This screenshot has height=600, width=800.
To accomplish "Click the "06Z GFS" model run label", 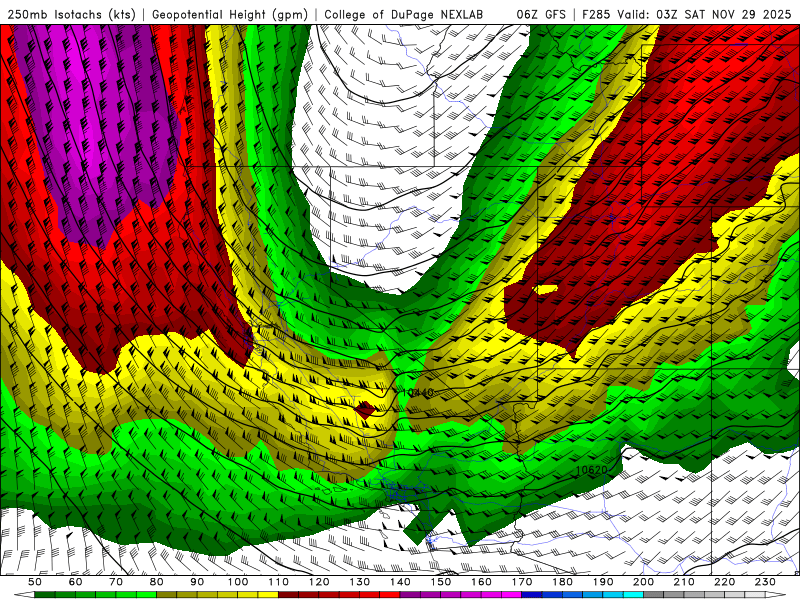I will pyautogui.click(x=541, y=14).
